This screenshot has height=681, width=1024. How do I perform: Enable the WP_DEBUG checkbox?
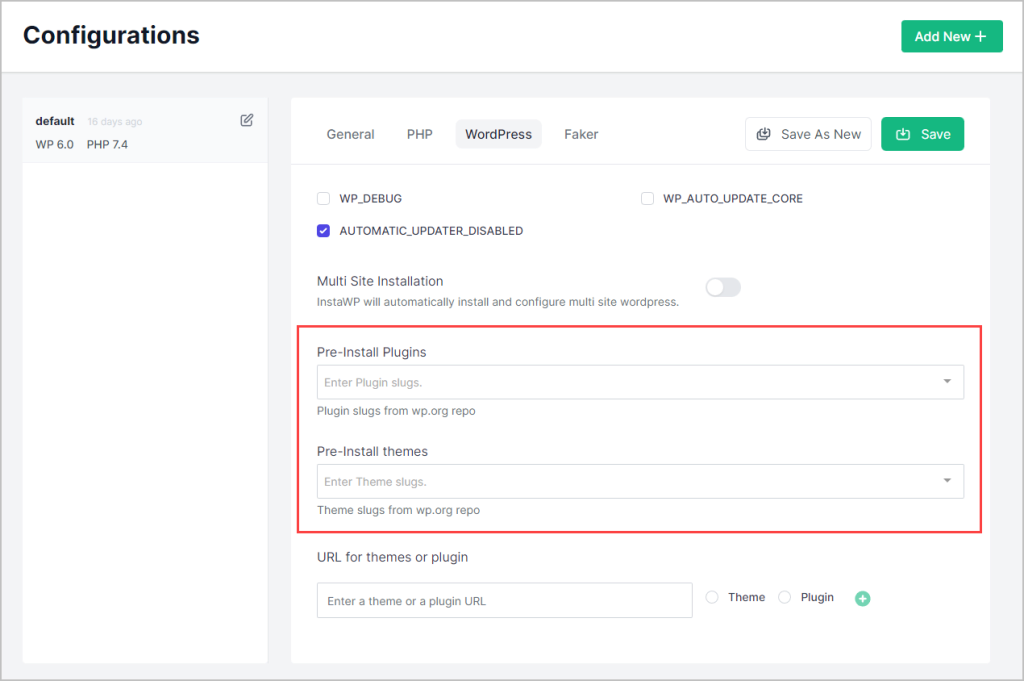[324, 199]
